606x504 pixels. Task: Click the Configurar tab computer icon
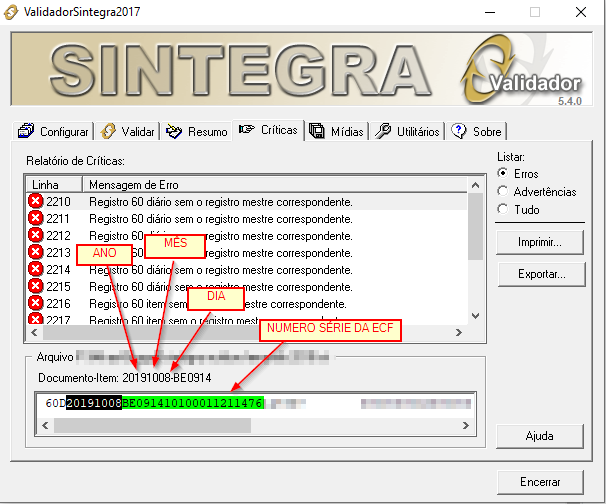tap(26, 131)
